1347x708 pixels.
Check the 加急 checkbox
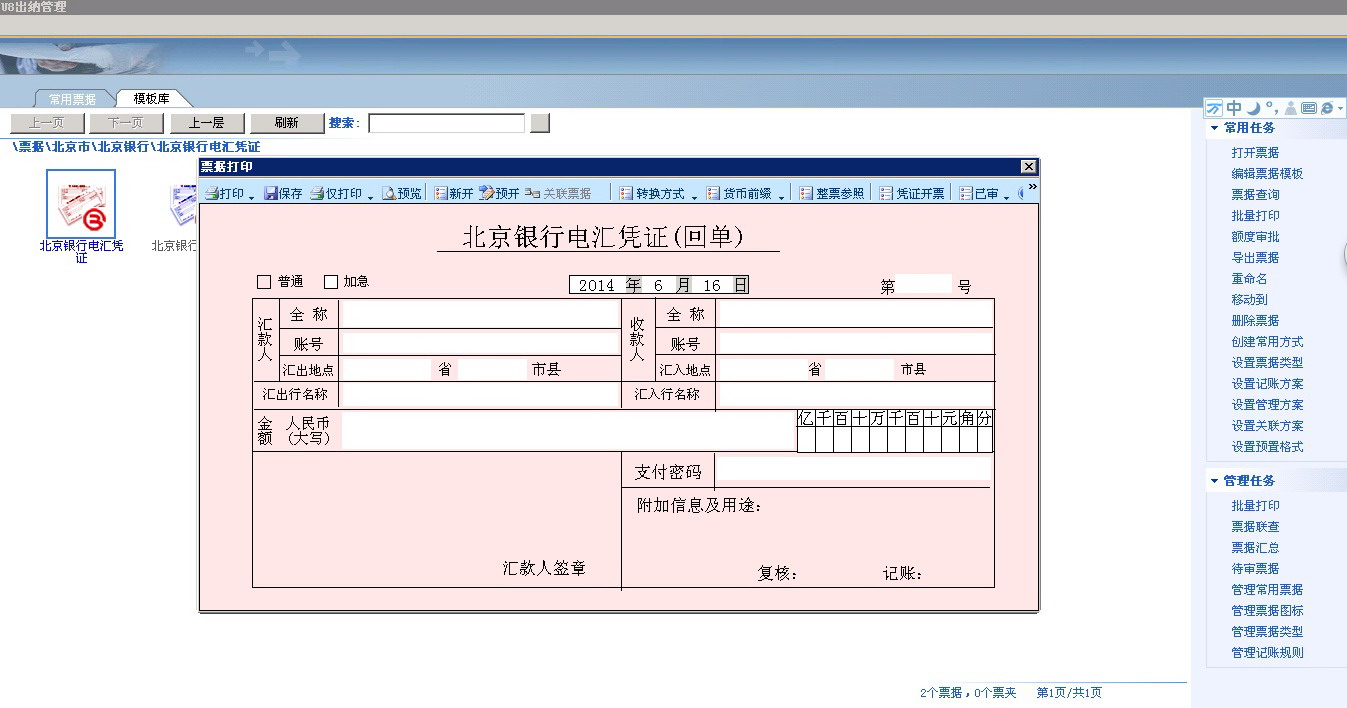[x=331, y=282]
